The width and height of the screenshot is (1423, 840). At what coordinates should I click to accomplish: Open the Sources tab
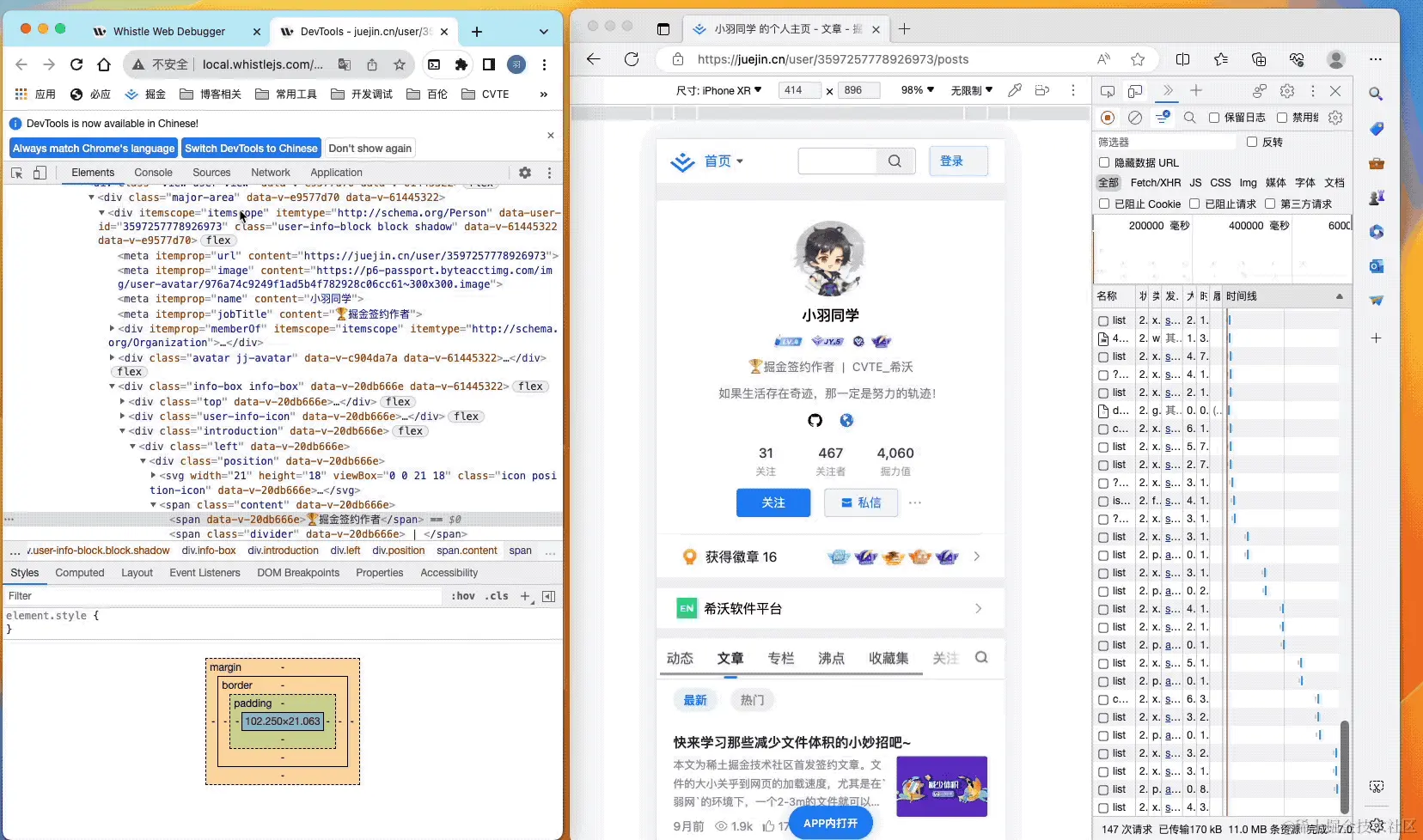(211, 173)
